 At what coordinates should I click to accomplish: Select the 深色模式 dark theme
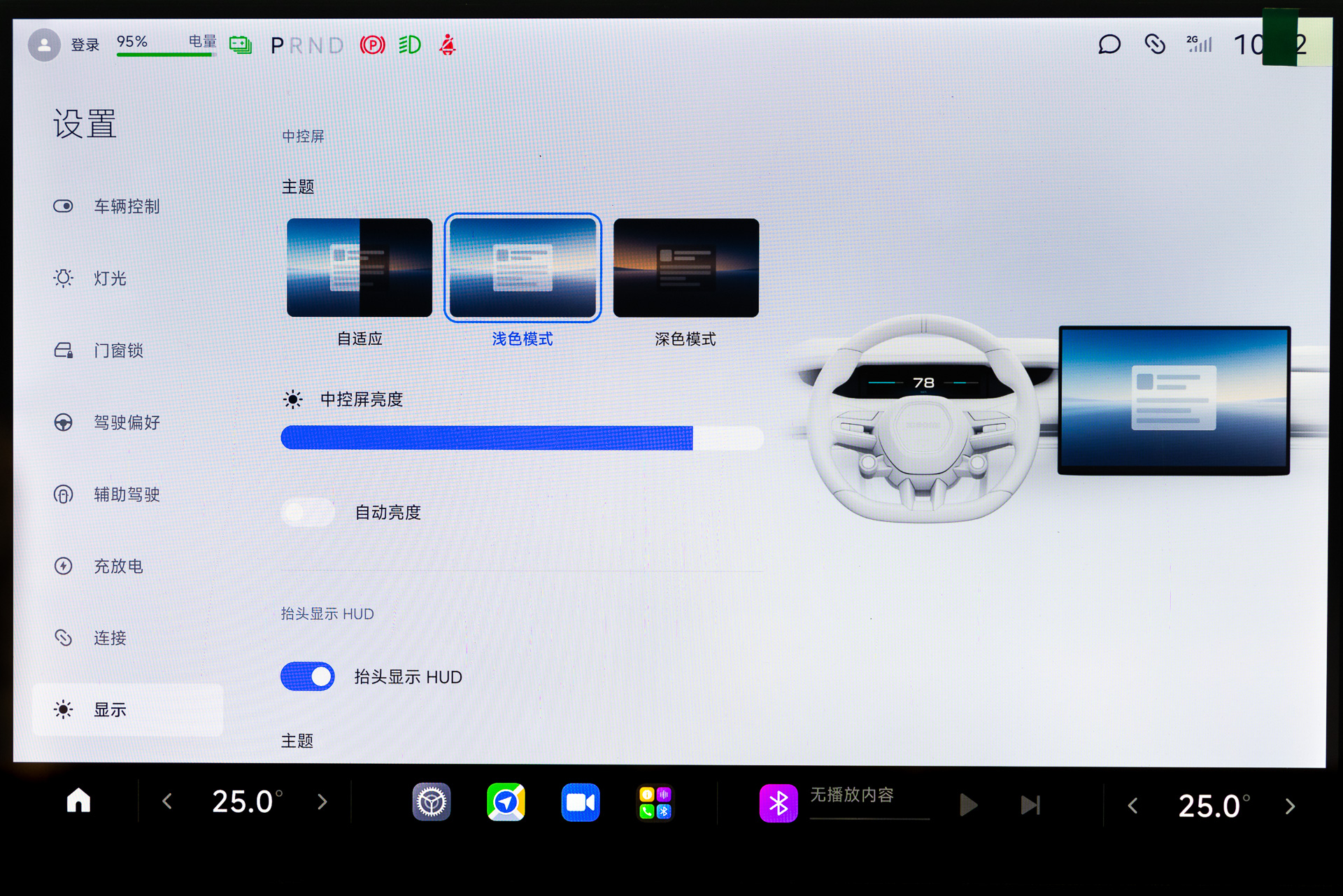point(685,268)
